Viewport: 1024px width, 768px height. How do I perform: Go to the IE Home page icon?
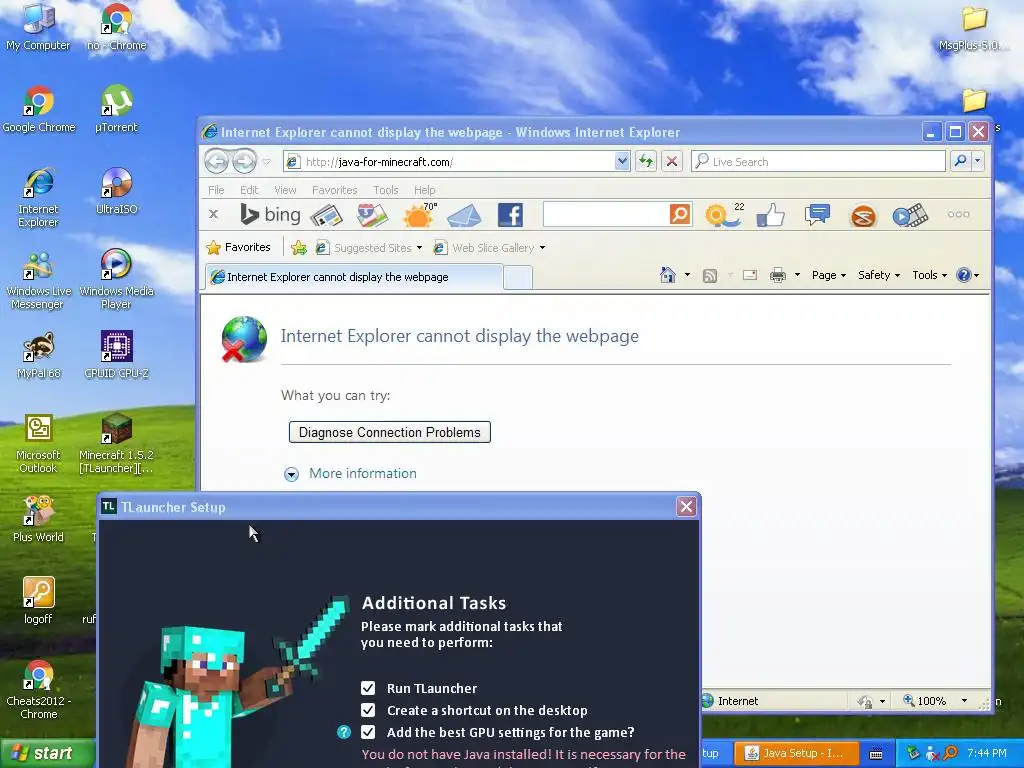(x=667, y=275)
